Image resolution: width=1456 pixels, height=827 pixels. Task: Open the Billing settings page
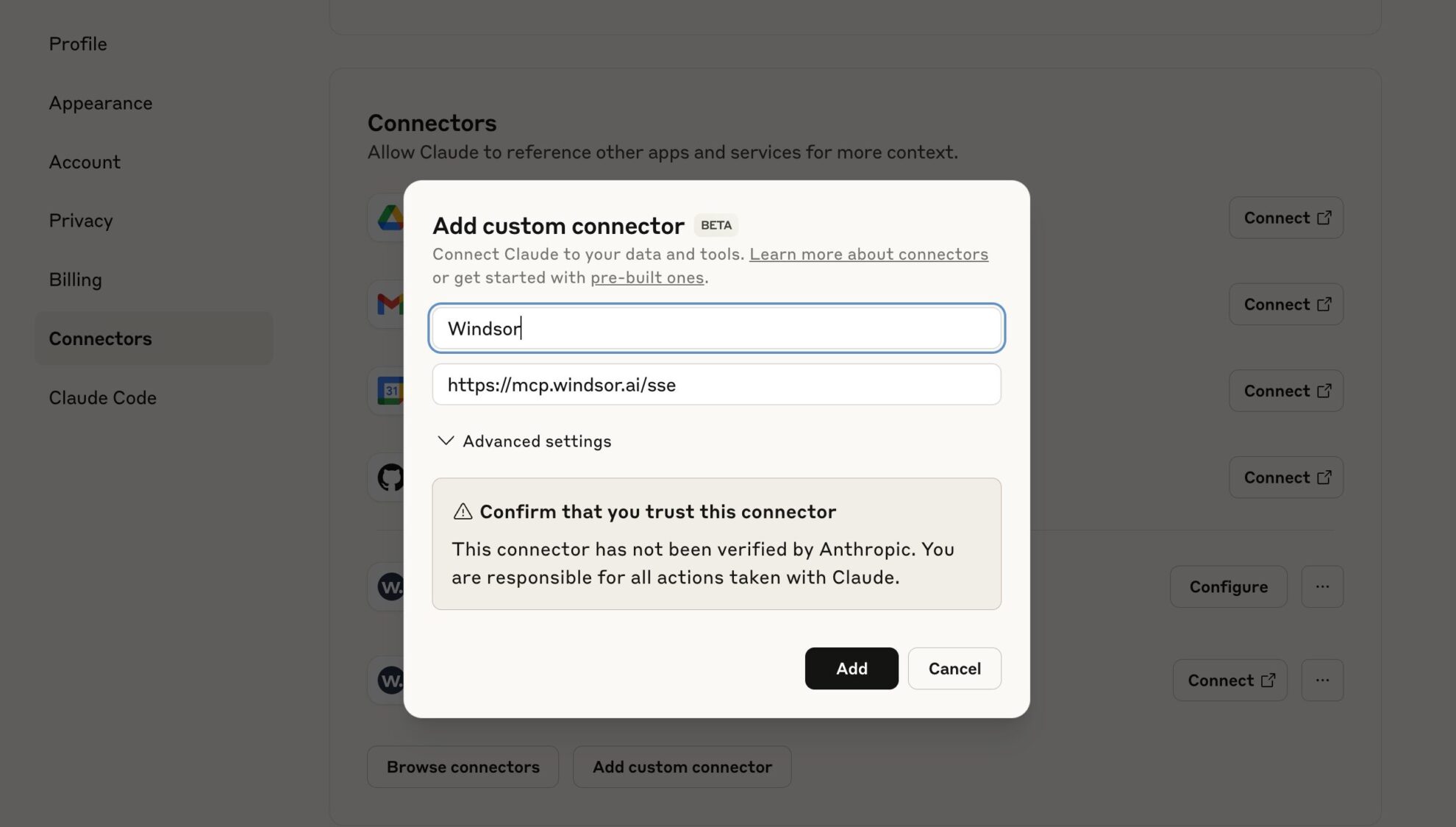(x=76, y=280)
